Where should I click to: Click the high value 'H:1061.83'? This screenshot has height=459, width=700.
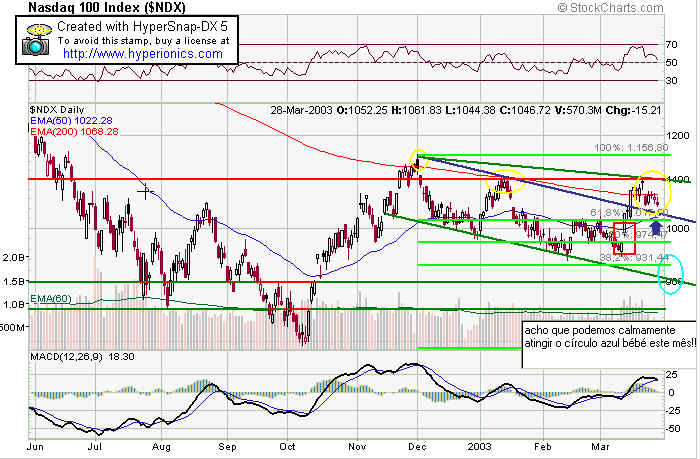[417, 110]
